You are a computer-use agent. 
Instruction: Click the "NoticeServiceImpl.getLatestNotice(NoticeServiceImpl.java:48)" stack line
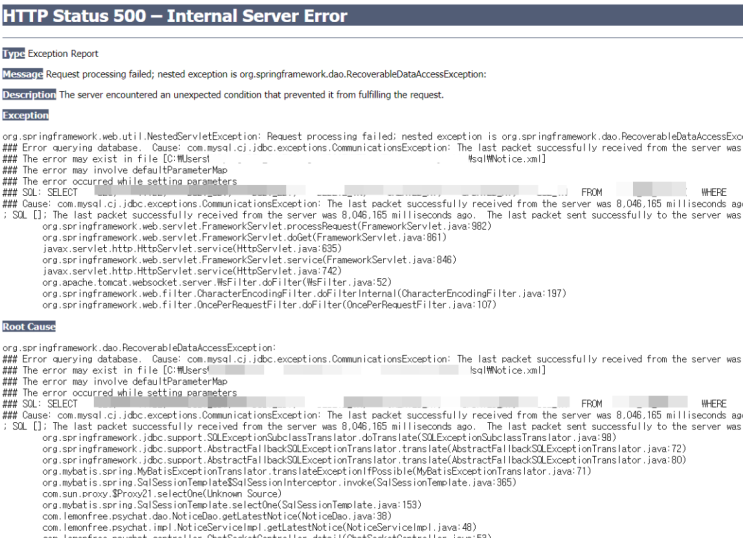[259, 528]
